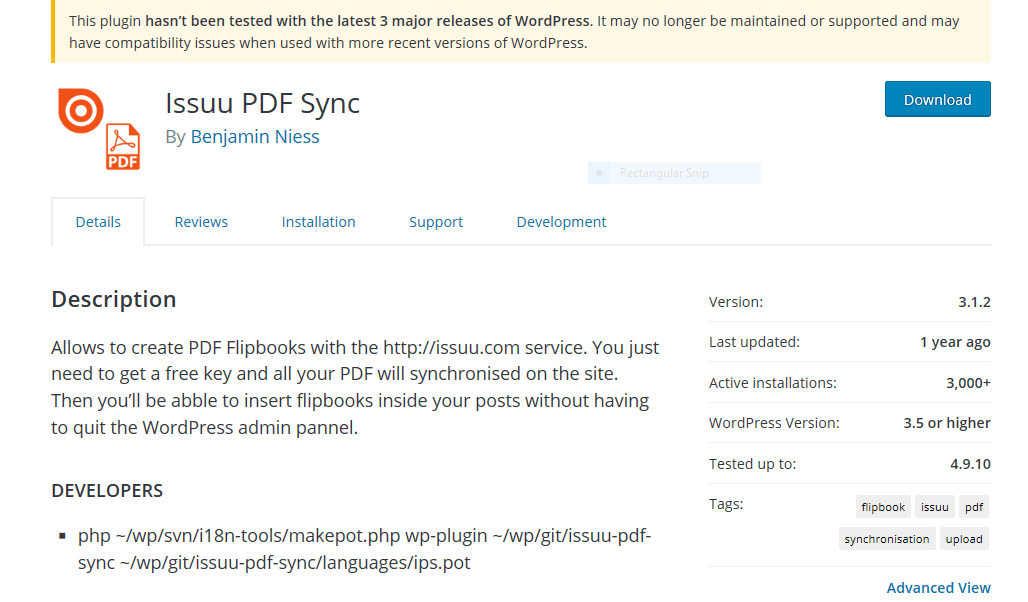Click the PDF file icon in the logo
Image resolution: width=1028 pixels, height=602 pixels.
(122, 145)
